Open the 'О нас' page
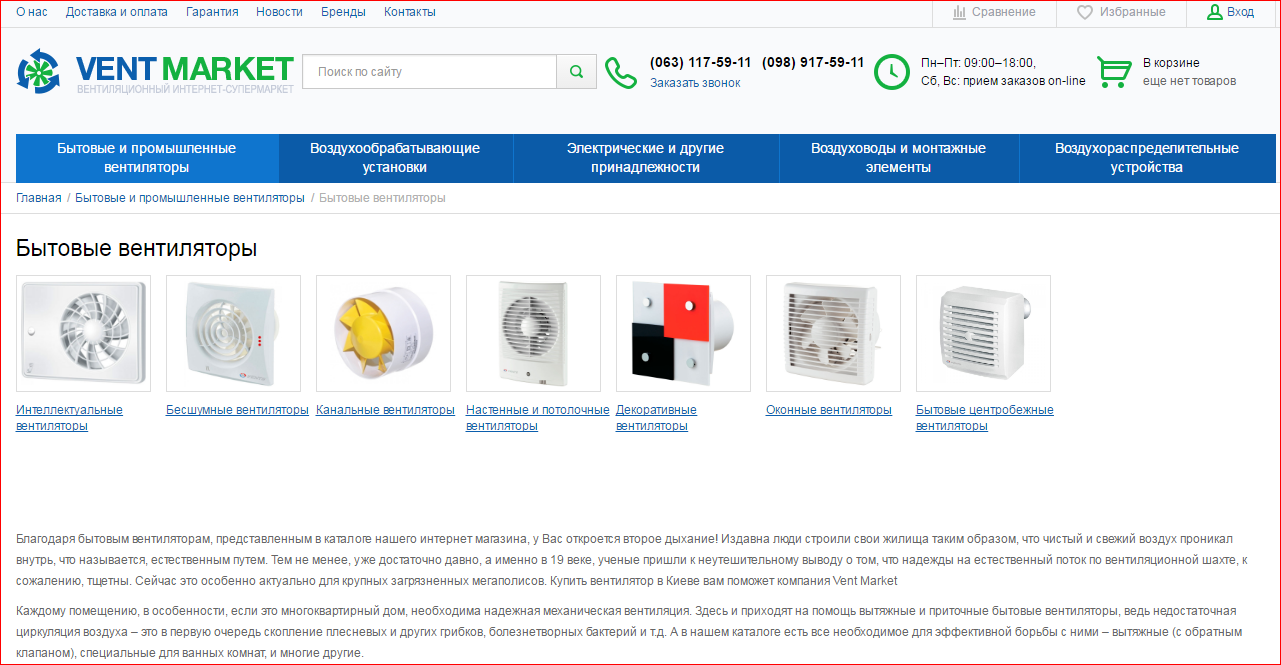Viewport: 1281px width, 665px height. point(32,12)
